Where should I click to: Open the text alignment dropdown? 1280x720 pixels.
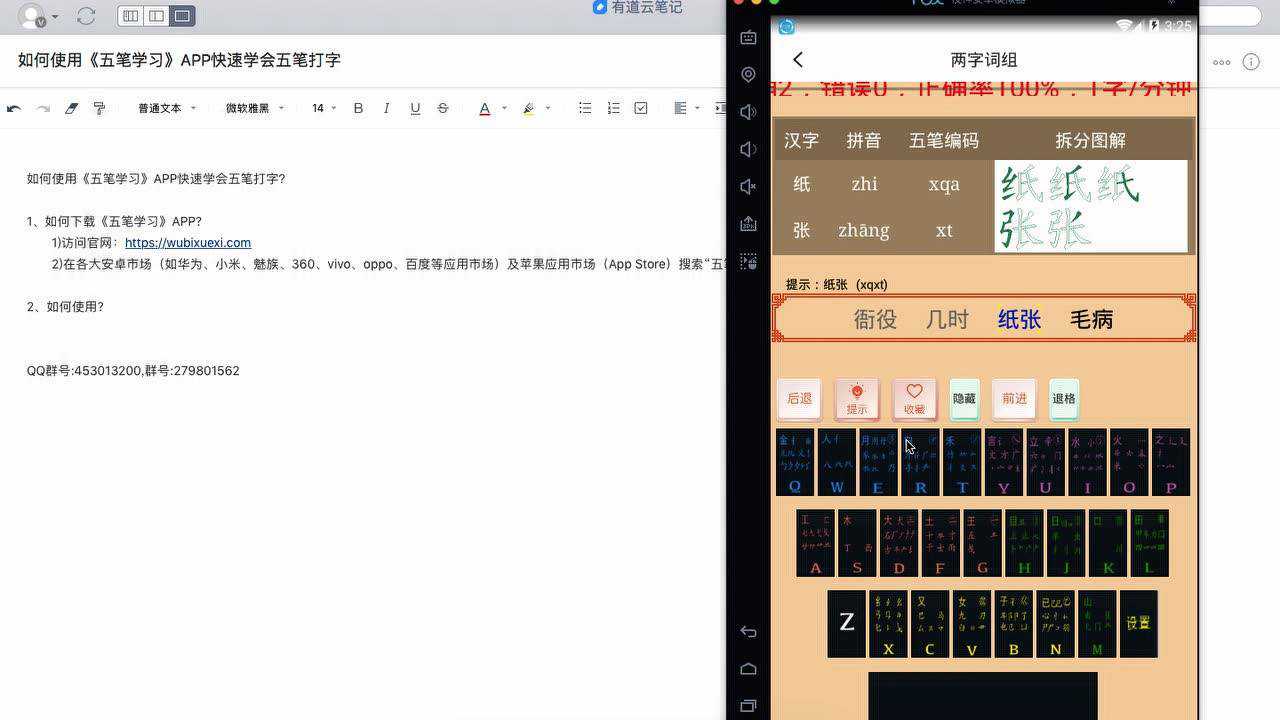[x=686, y=108]
